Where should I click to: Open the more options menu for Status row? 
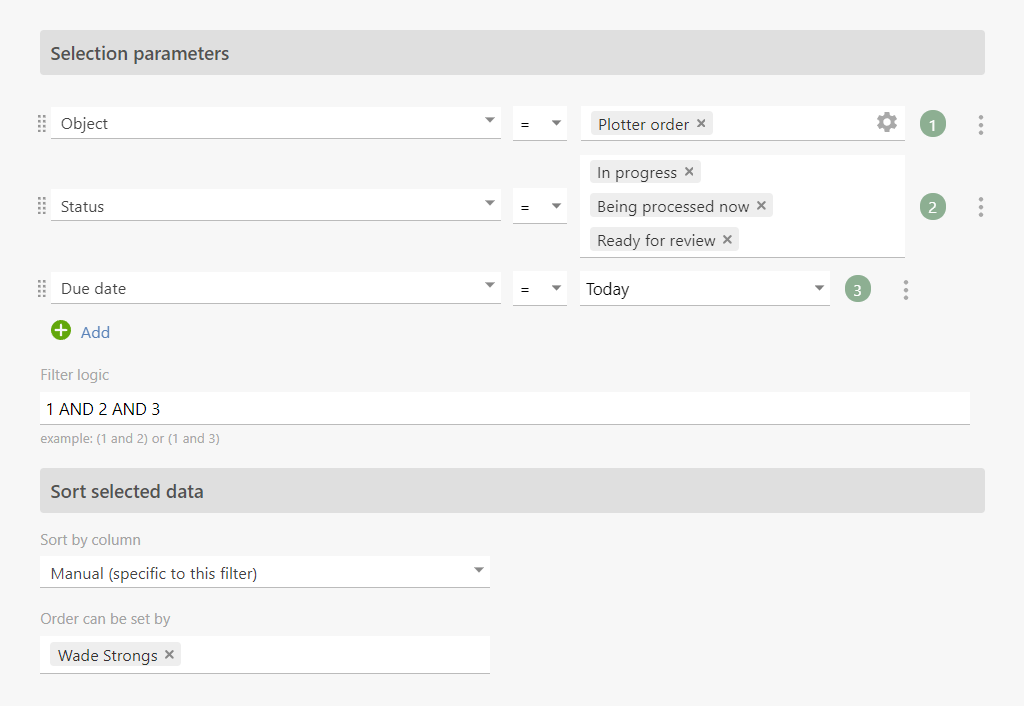980,207
